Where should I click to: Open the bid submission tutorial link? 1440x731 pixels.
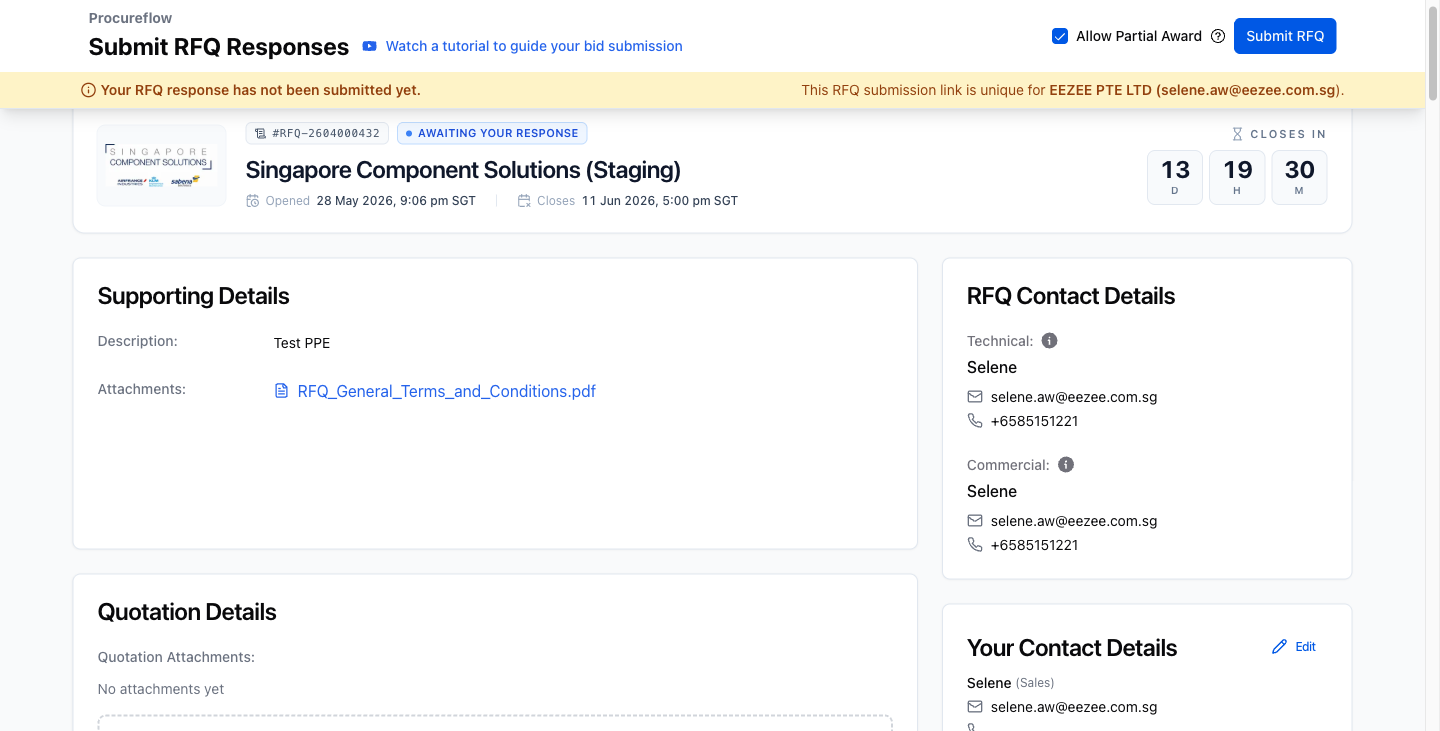click(534, 46)
